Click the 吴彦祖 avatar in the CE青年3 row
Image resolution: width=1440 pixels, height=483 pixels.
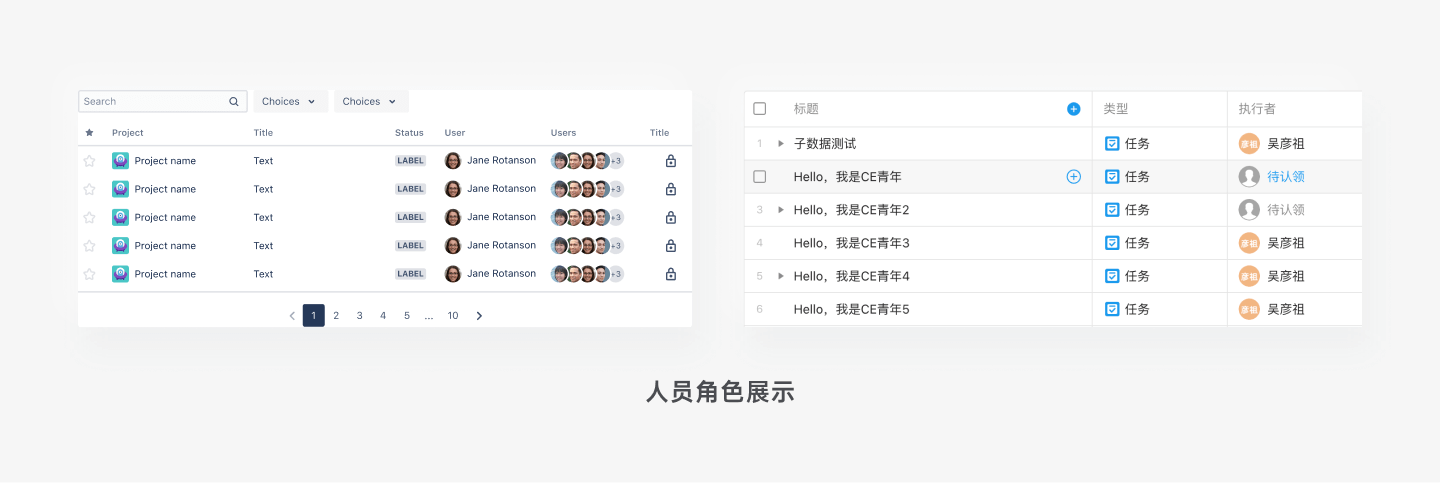[1249, 243]
